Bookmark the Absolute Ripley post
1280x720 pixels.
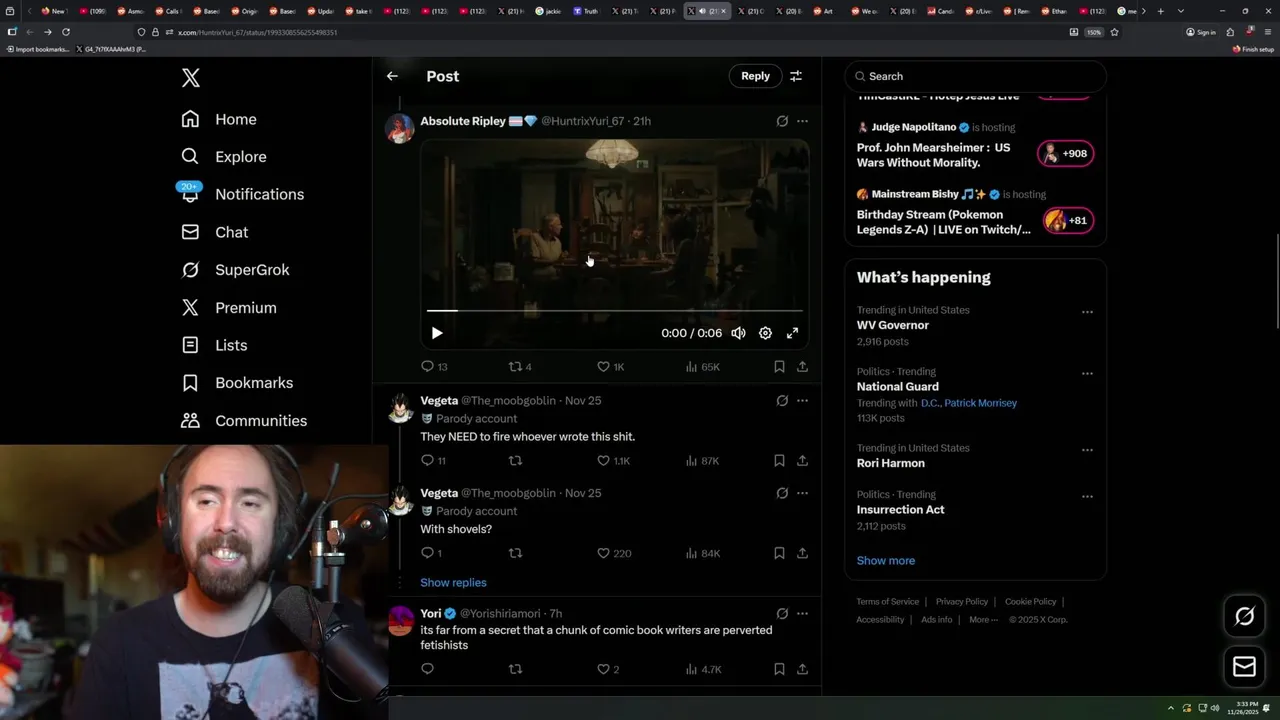(x=779, y=367)
